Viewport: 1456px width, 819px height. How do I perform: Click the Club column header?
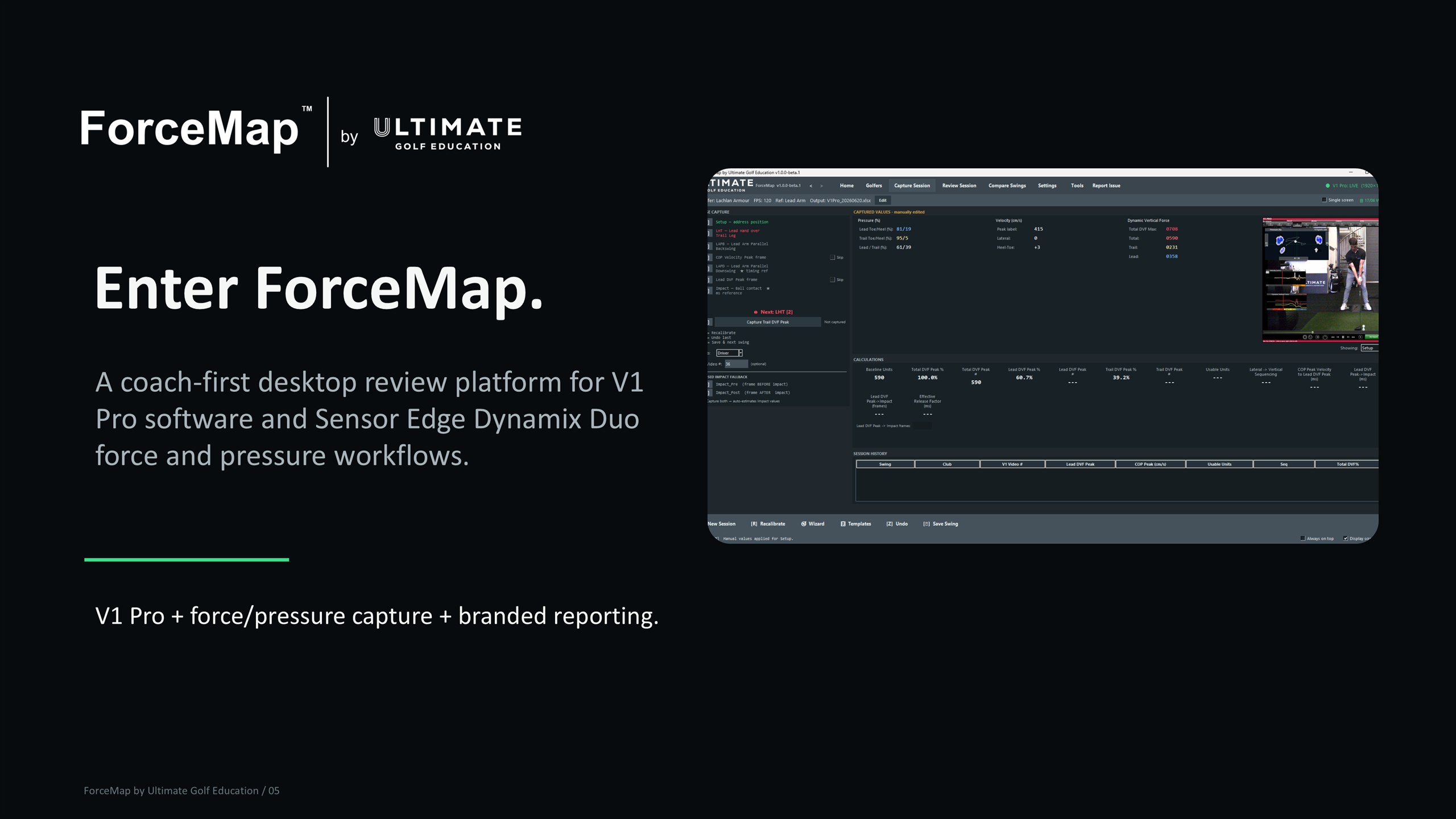point(947,464)
